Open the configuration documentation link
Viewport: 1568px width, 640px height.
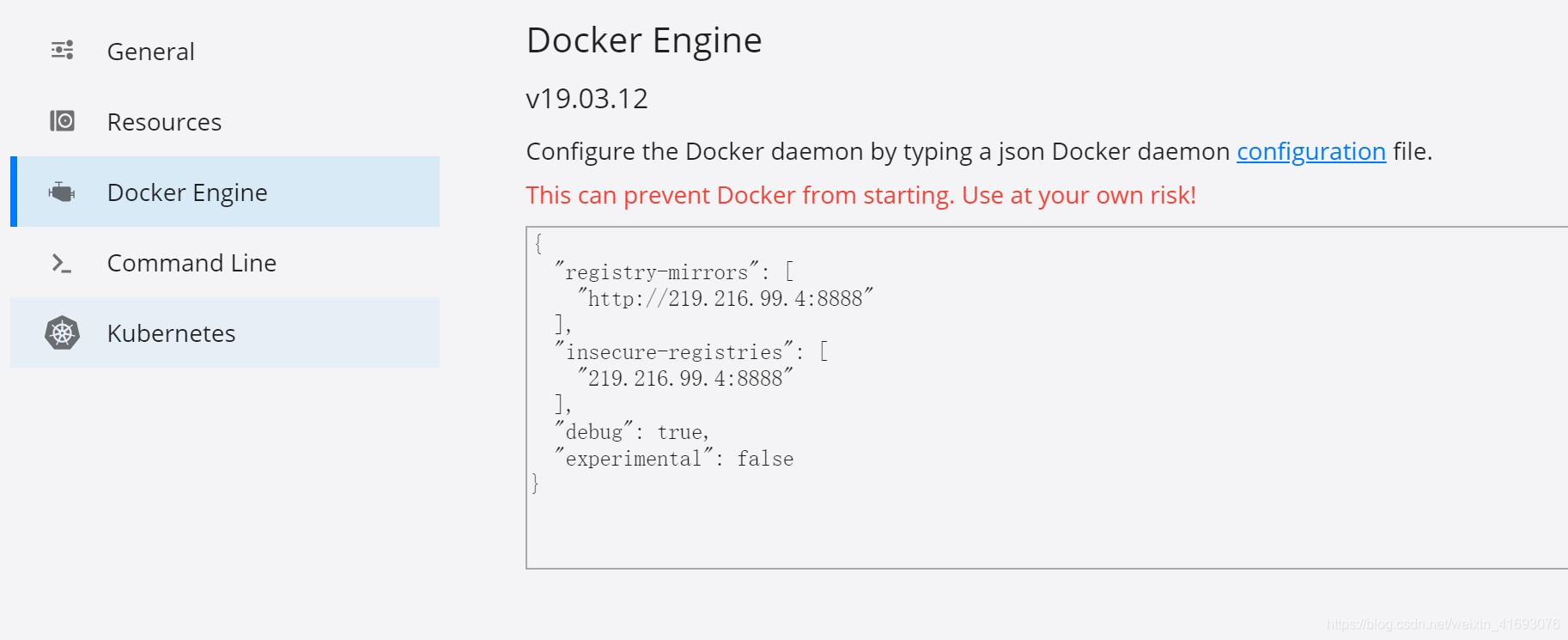tap(1311, 151)
